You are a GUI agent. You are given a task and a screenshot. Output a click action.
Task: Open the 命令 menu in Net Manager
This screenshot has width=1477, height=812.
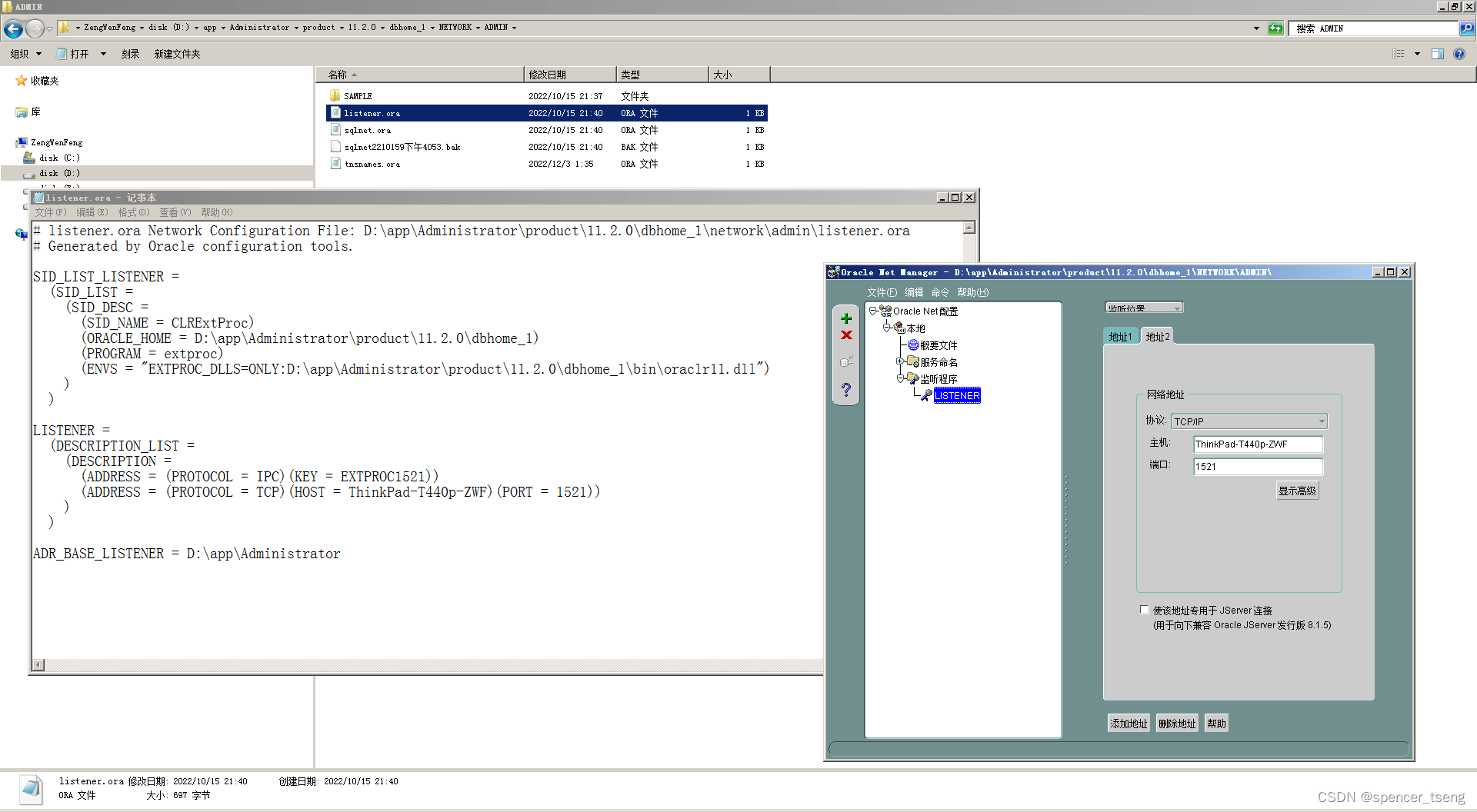[x=940, y=292]
